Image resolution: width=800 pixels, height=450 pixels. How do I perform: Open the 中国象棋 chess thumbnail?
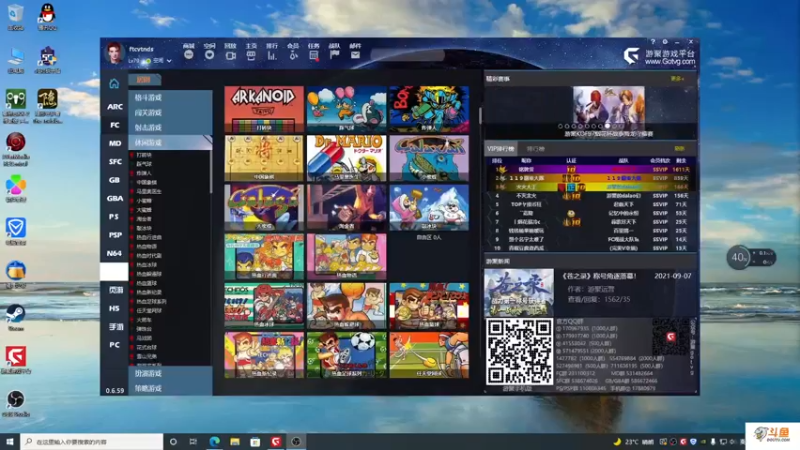[x=264, y=158]
